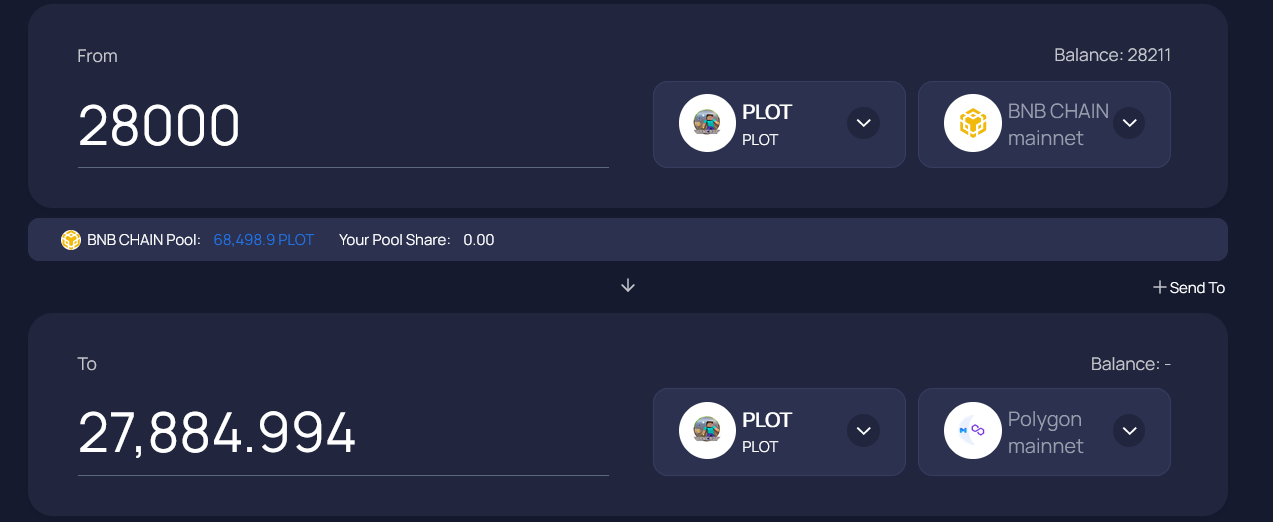This screenshot has width=1273, height=522.
Task: Click the Send To button
Action: (x=1189, y=287)
